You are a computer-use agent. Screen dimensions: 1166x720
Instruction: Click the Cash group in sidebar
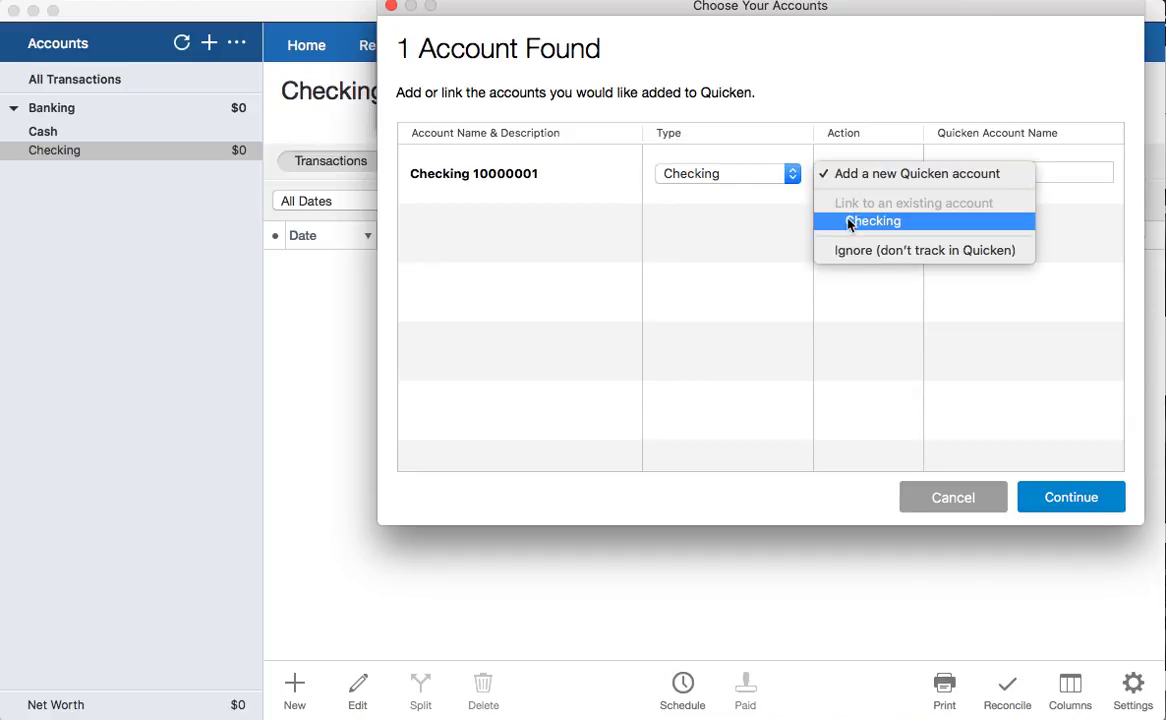42,131
